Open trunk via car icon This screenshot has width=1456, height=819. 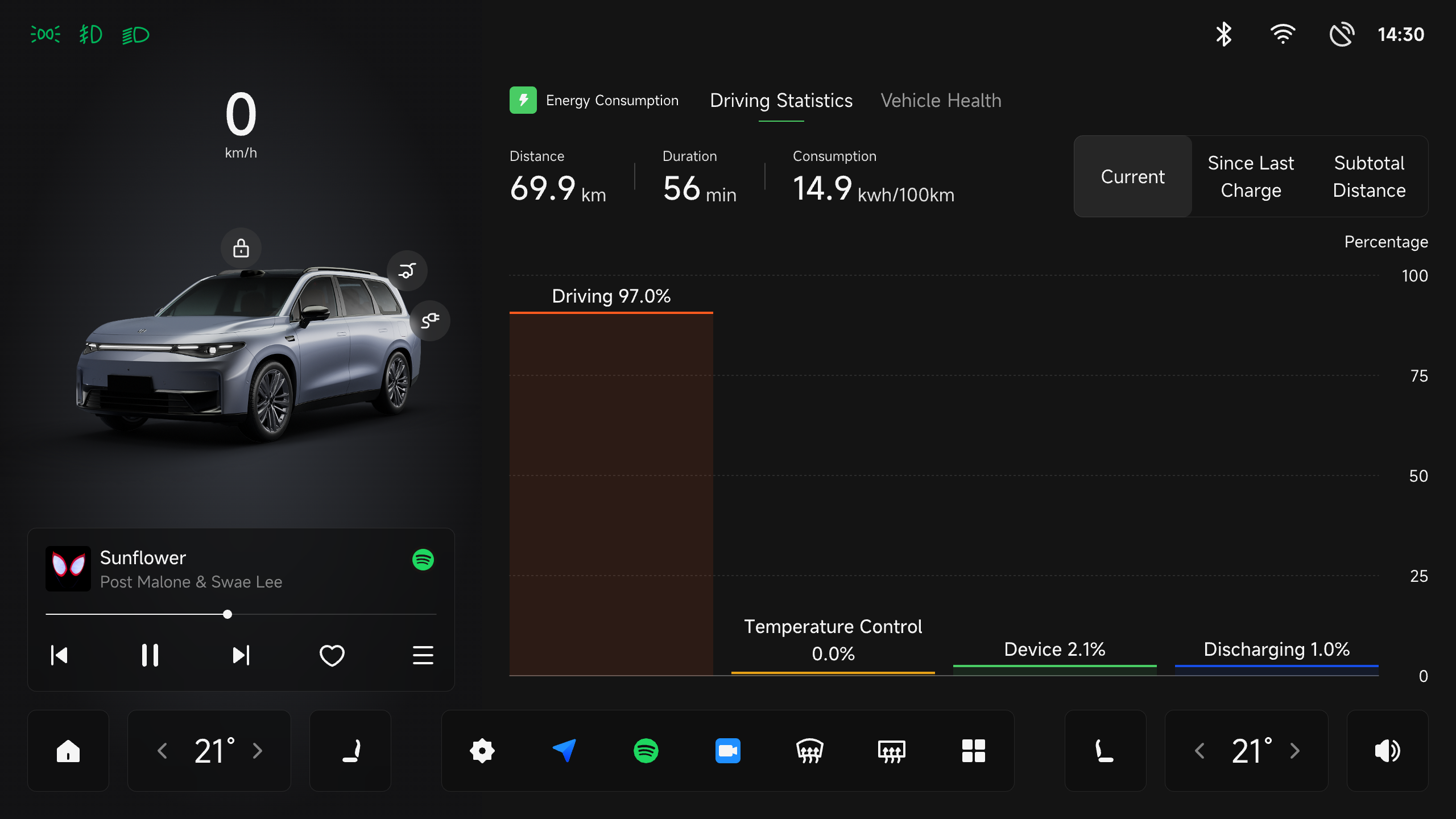407,271
